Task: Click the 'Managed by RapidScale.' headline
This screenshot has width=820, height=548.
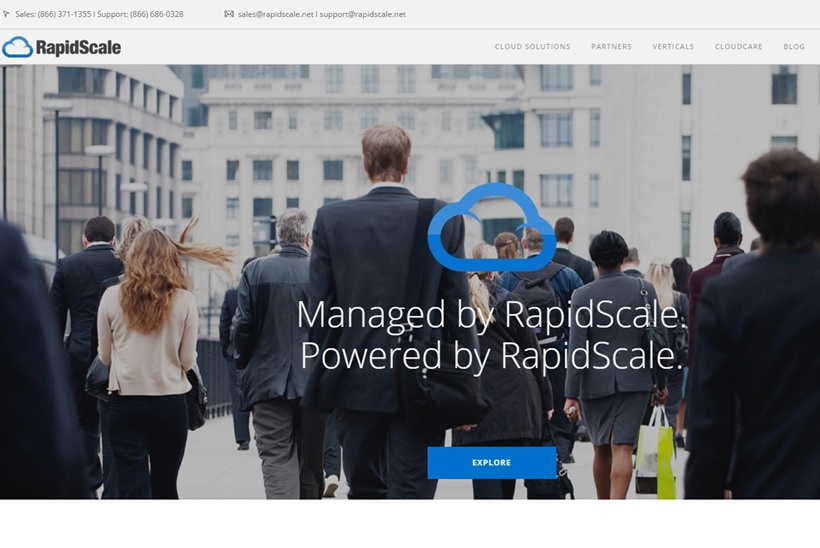Action: pos(491,315)
